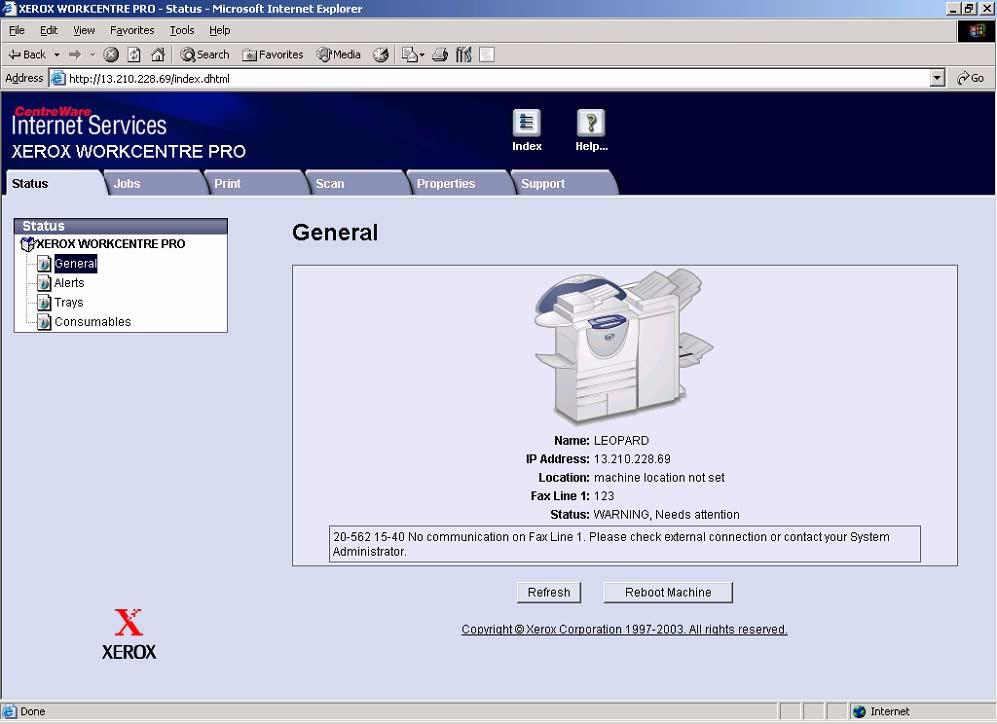
Task: Click the Stop loading icon
Action: (111, 55)
